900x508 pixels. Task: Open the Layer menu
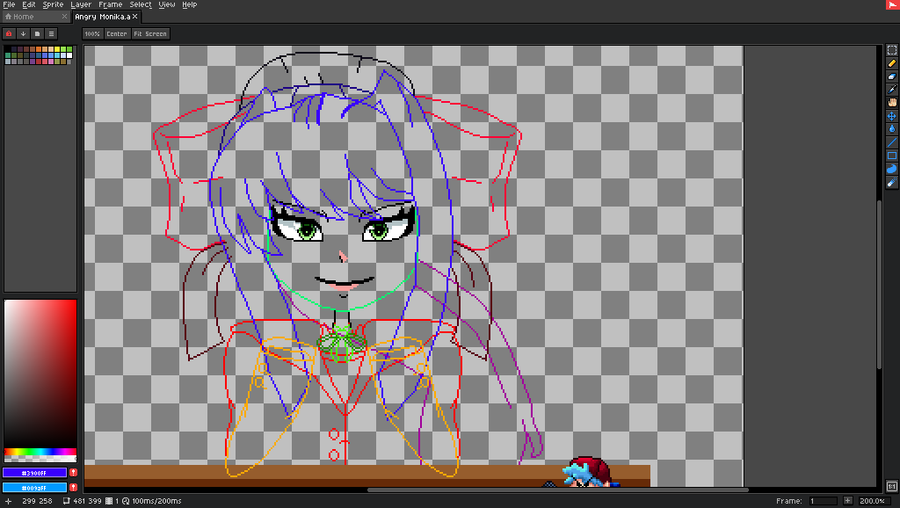tap(81, 5)
